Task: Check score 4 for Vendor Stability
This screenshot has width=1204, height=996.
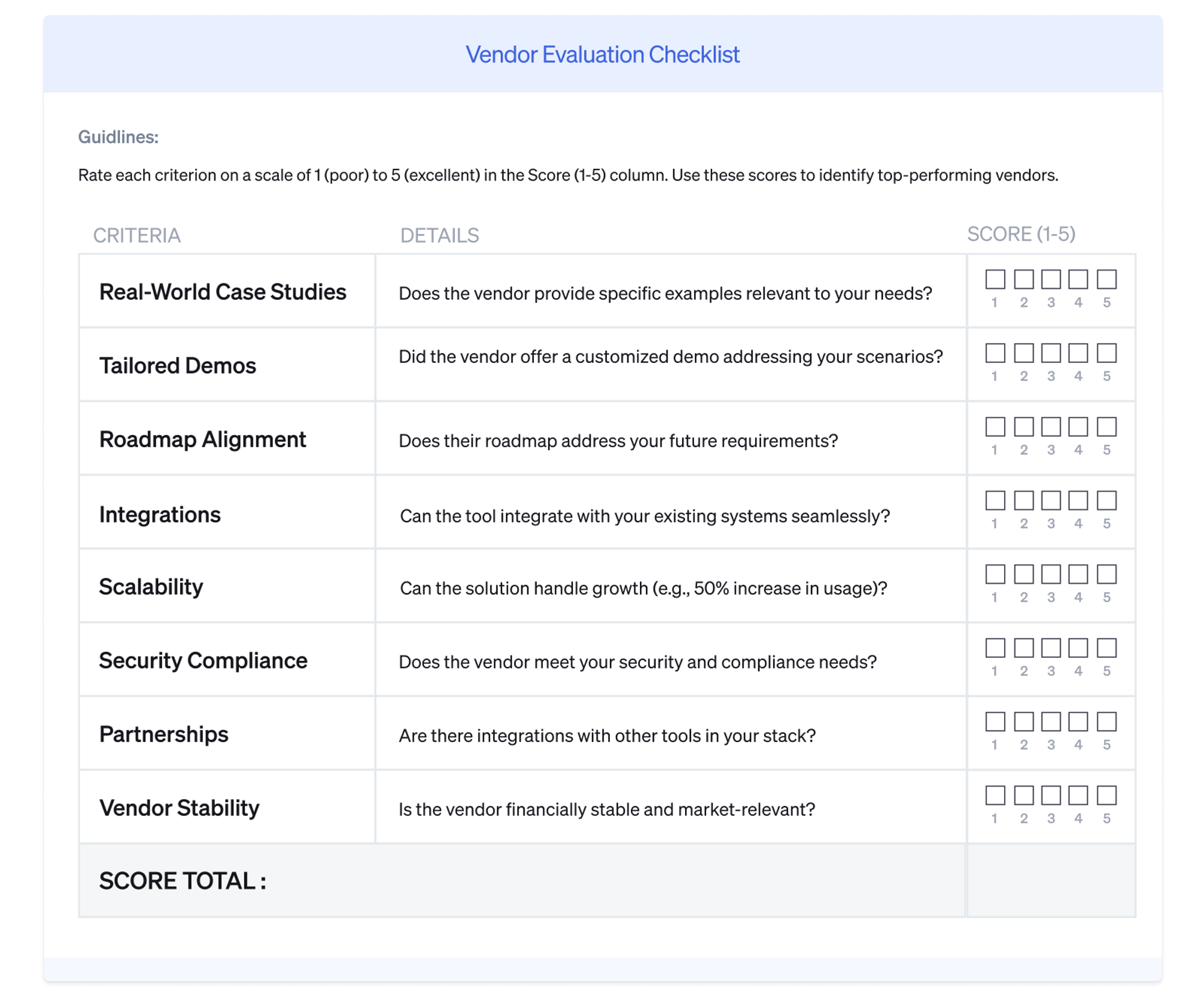Action: (1078, 796)
